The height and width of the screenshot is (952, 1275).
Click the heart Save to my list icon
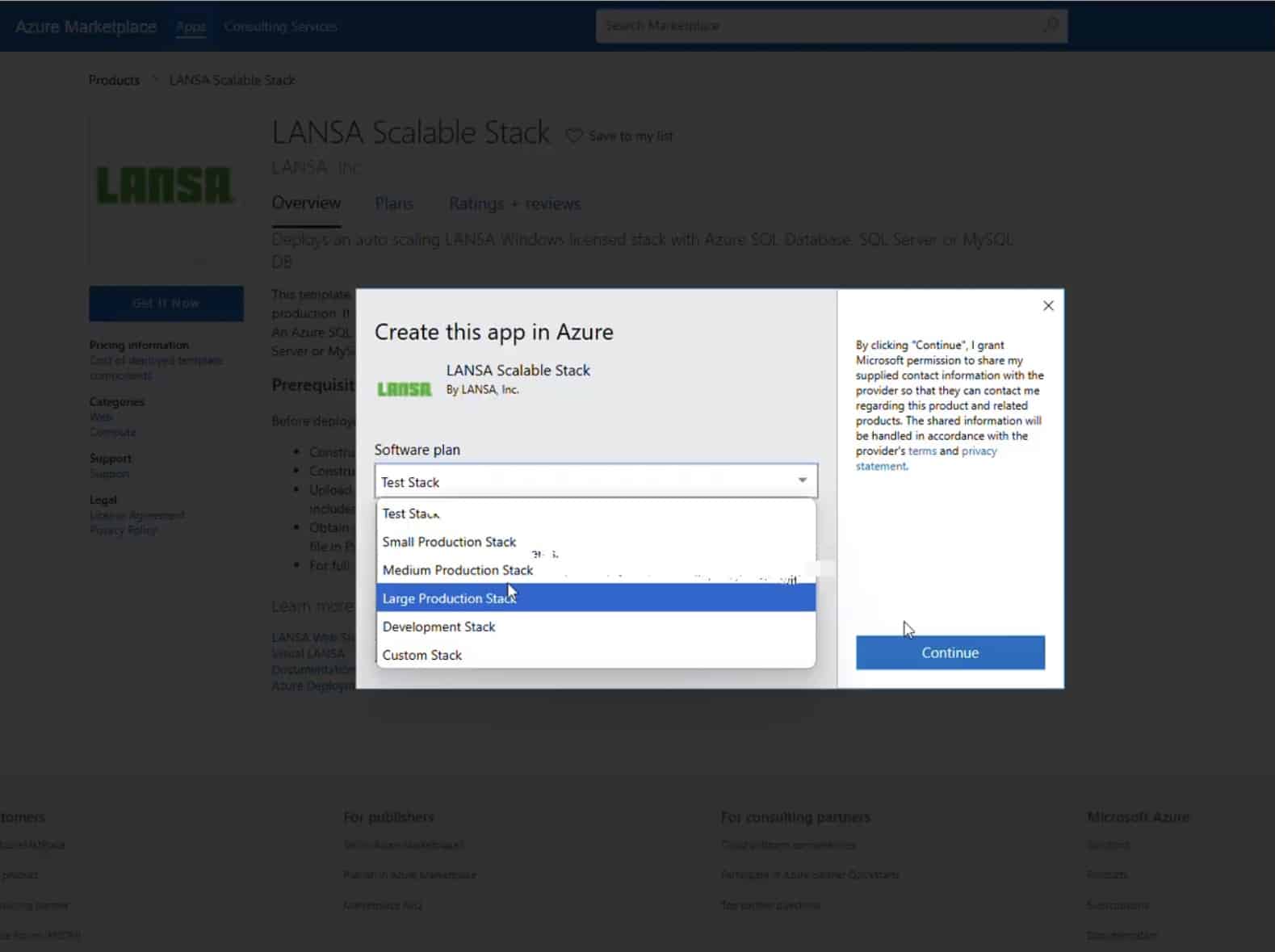[x=573, y=136]
